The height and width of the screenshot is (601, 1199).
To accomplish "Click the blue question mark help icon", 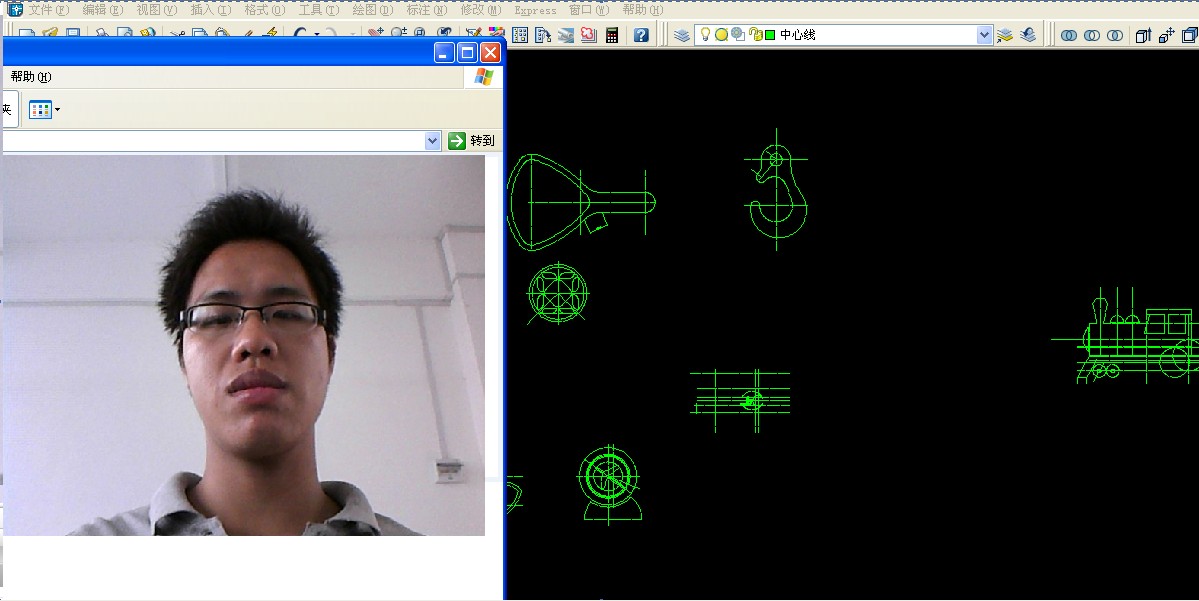I will [641, 35].
